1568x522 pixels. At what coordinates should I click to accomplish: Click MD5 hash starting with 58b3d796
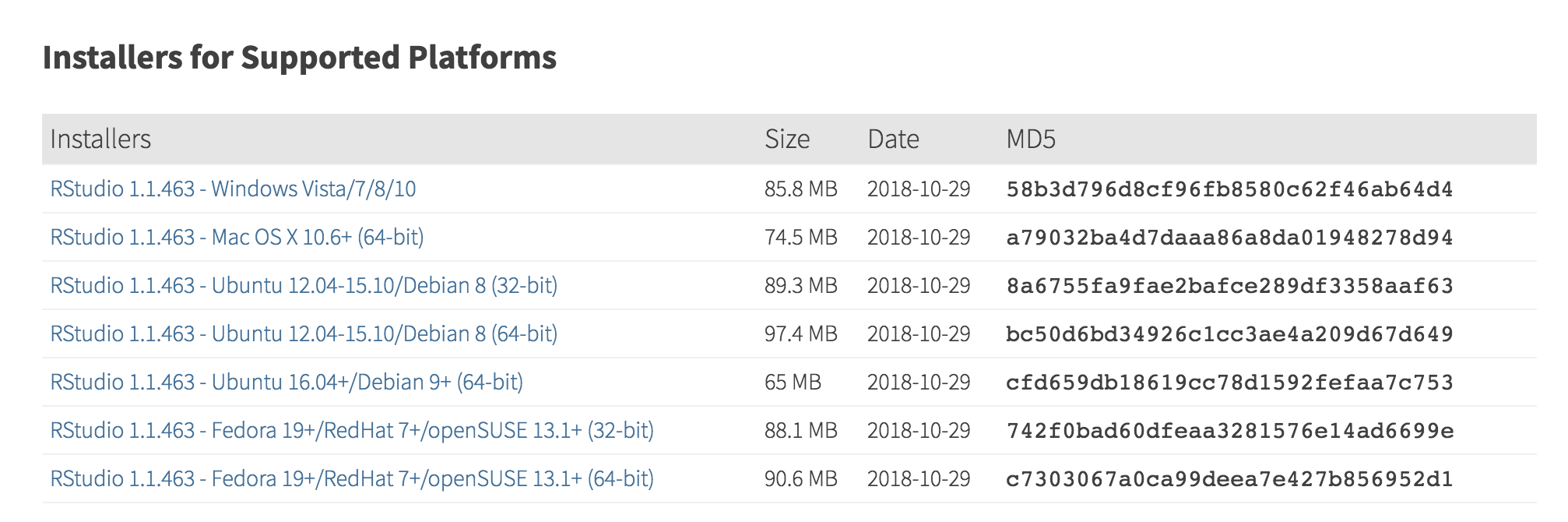[1229, 189]
